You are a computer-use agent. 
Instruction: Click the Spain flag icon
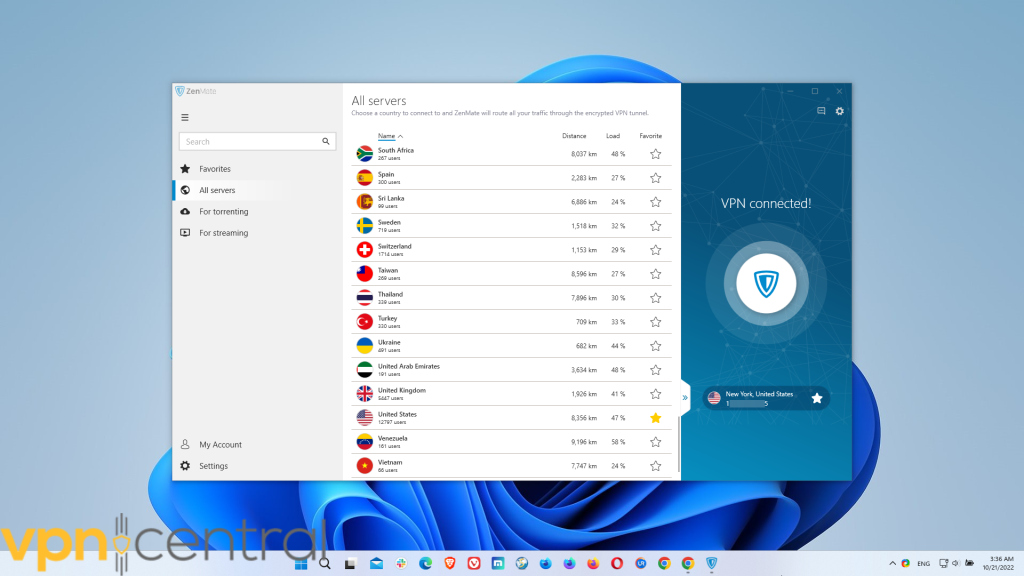point(364,178)
